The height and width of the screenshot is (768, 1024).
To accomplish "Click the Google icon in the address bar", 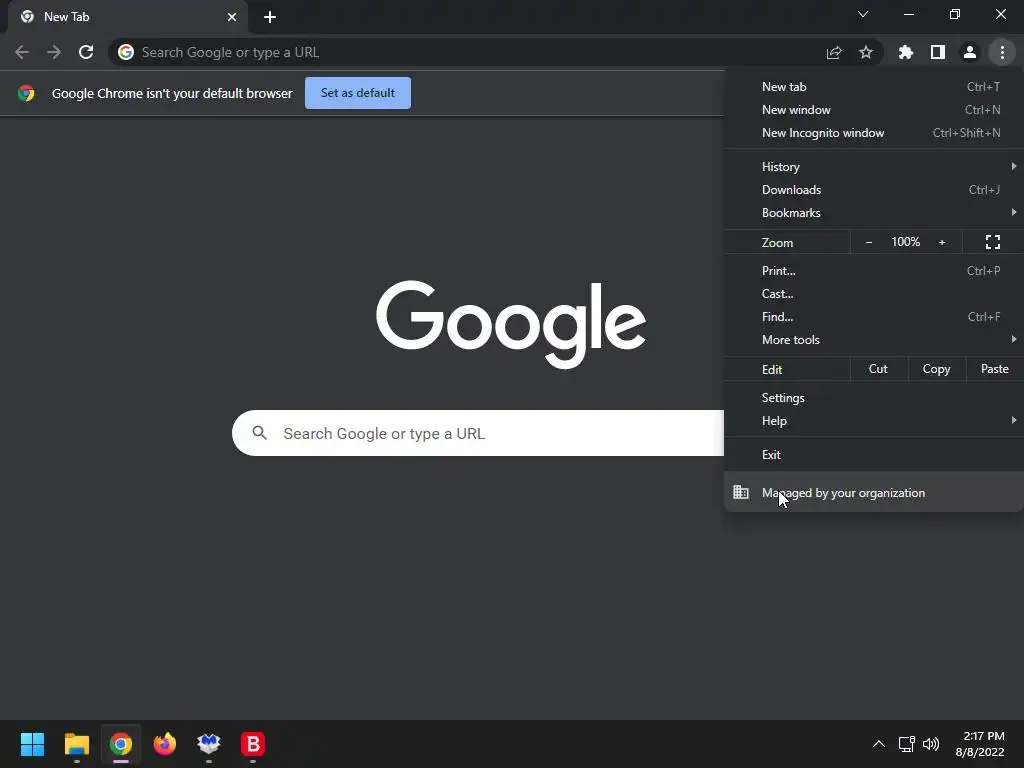I will (x=126, y=52).
